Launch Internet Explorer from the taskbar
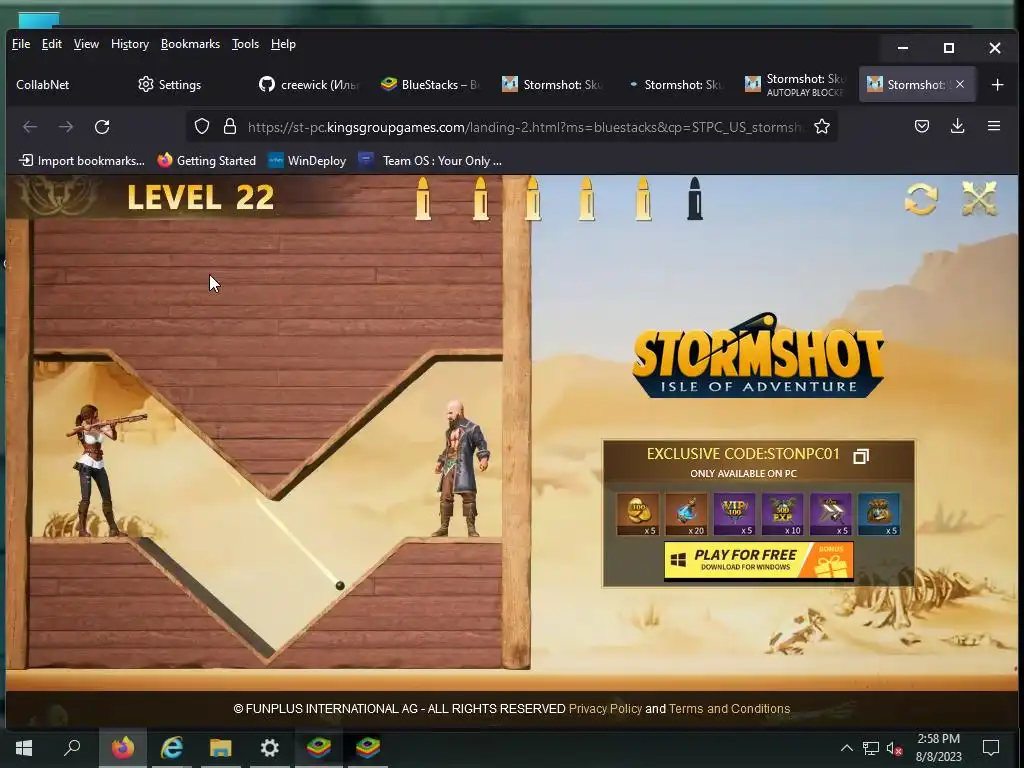 pos(172,748)
